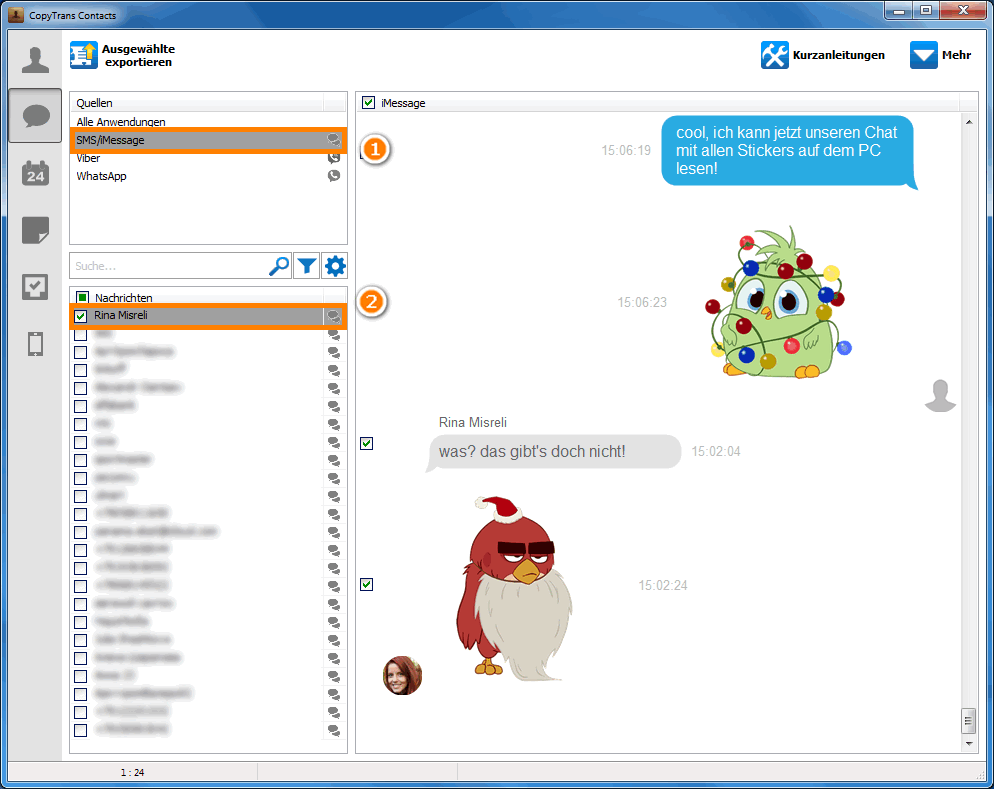Open the settings gear beside search

pyautogui.click(x=335, y=266)
